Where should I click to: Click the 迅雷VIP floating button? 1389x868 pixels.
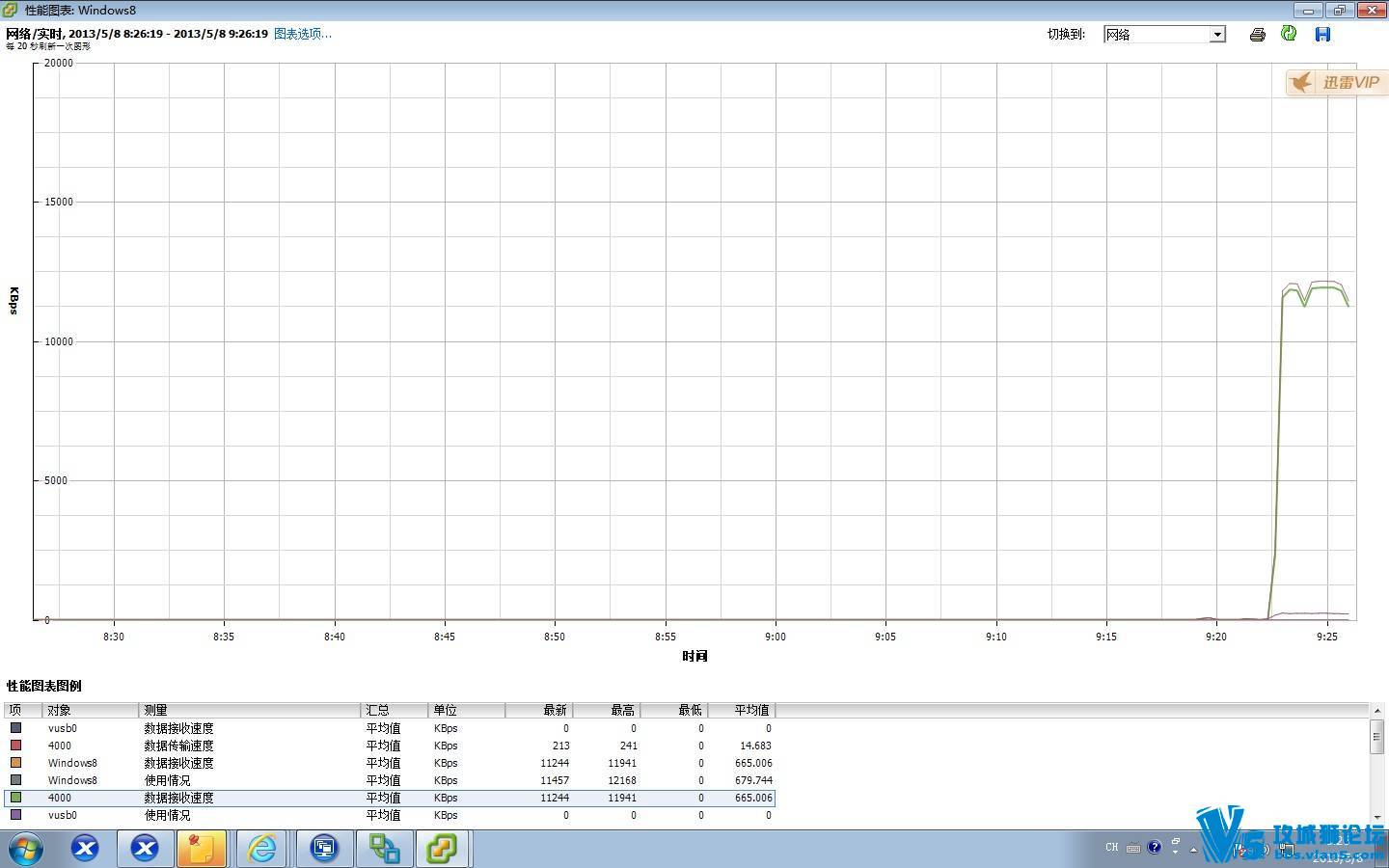pyautogui.click(x=1336, y=83)
